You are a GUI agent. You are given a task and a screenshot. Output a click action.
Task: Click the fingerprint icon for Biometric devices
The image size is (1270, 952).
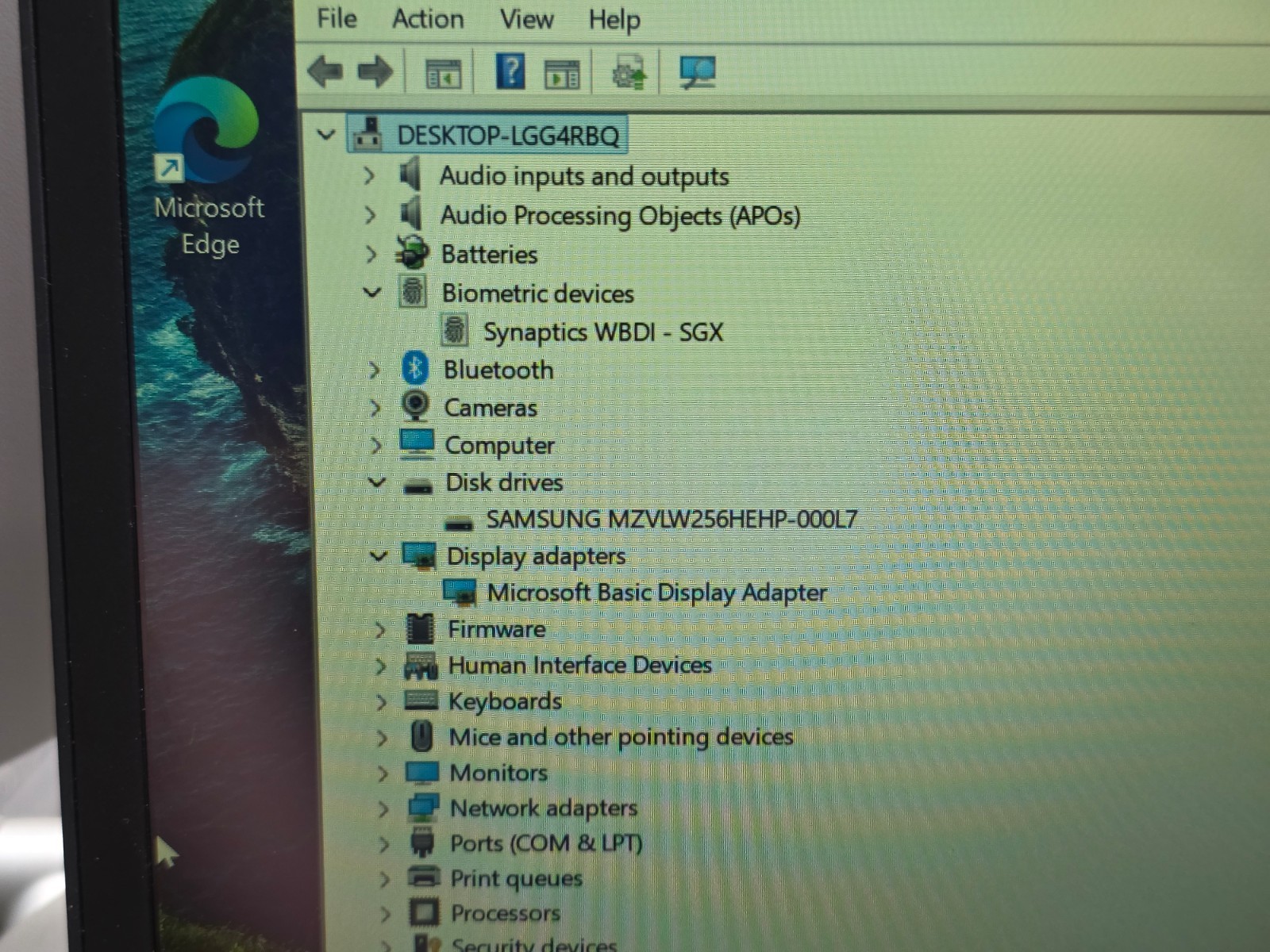click(413, 291)
